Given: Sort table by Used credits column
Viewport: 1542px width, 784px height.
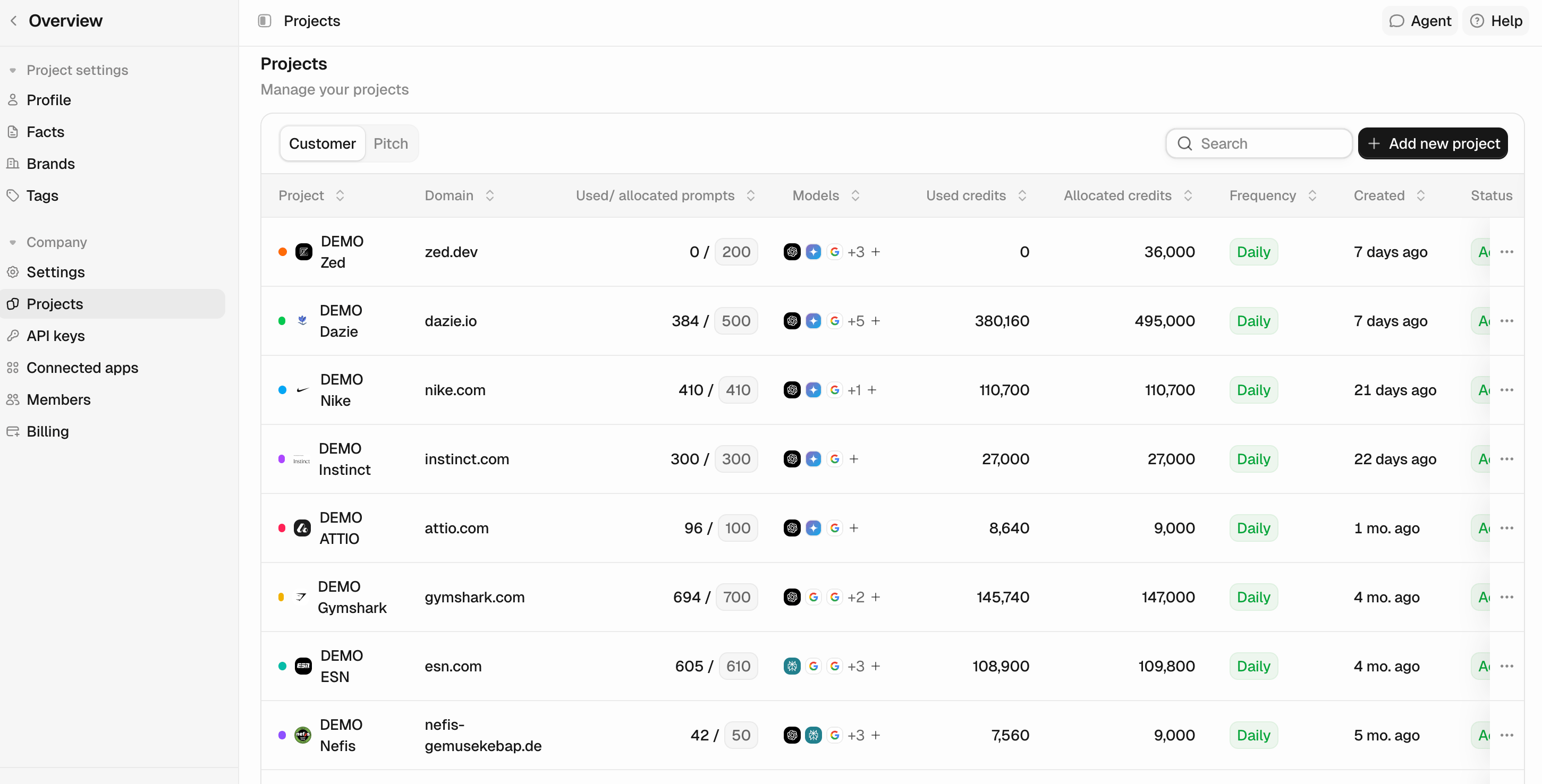Looking at the screenshot, I should (1022, 195).
